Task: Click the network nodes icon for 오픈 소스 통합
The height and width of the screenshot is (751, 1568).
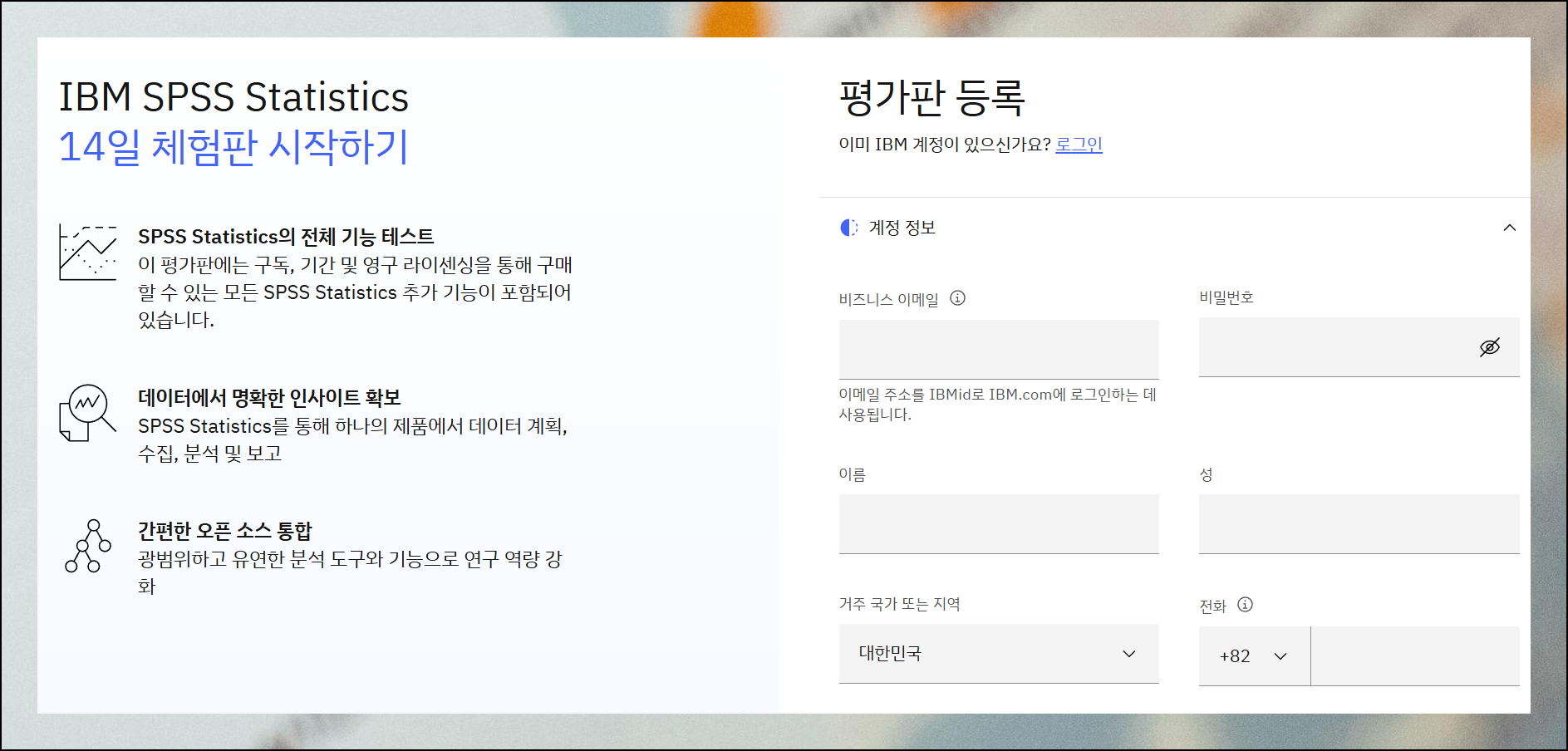Action: pos(88,546)
